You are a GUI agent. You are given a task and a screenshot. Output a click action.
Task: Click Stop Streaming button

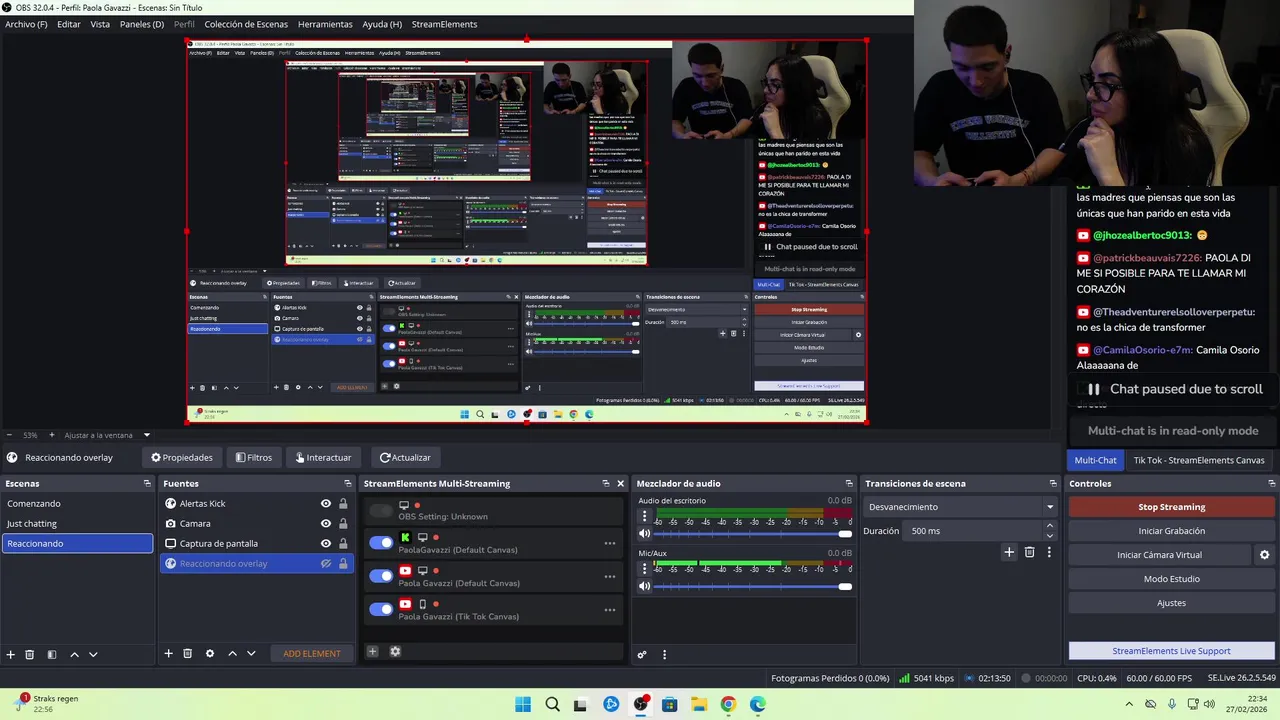(1171, 507)
